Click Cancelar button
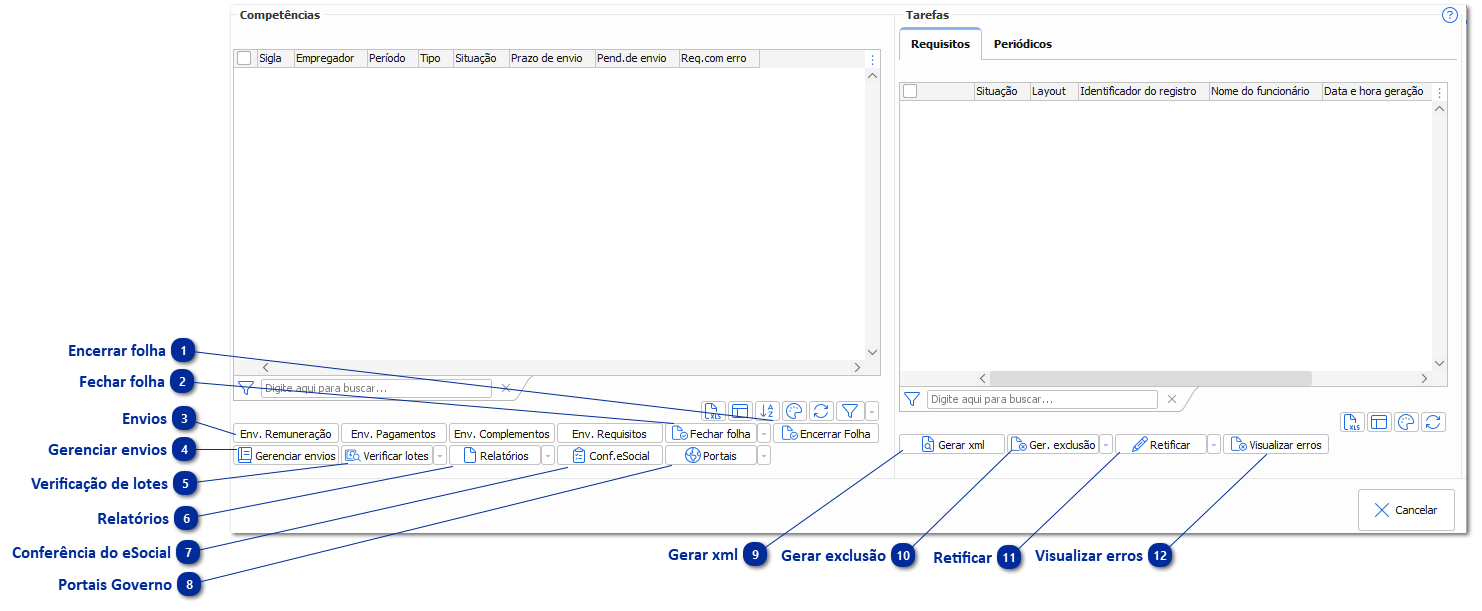The image size is (1482, 611). 1405,510
